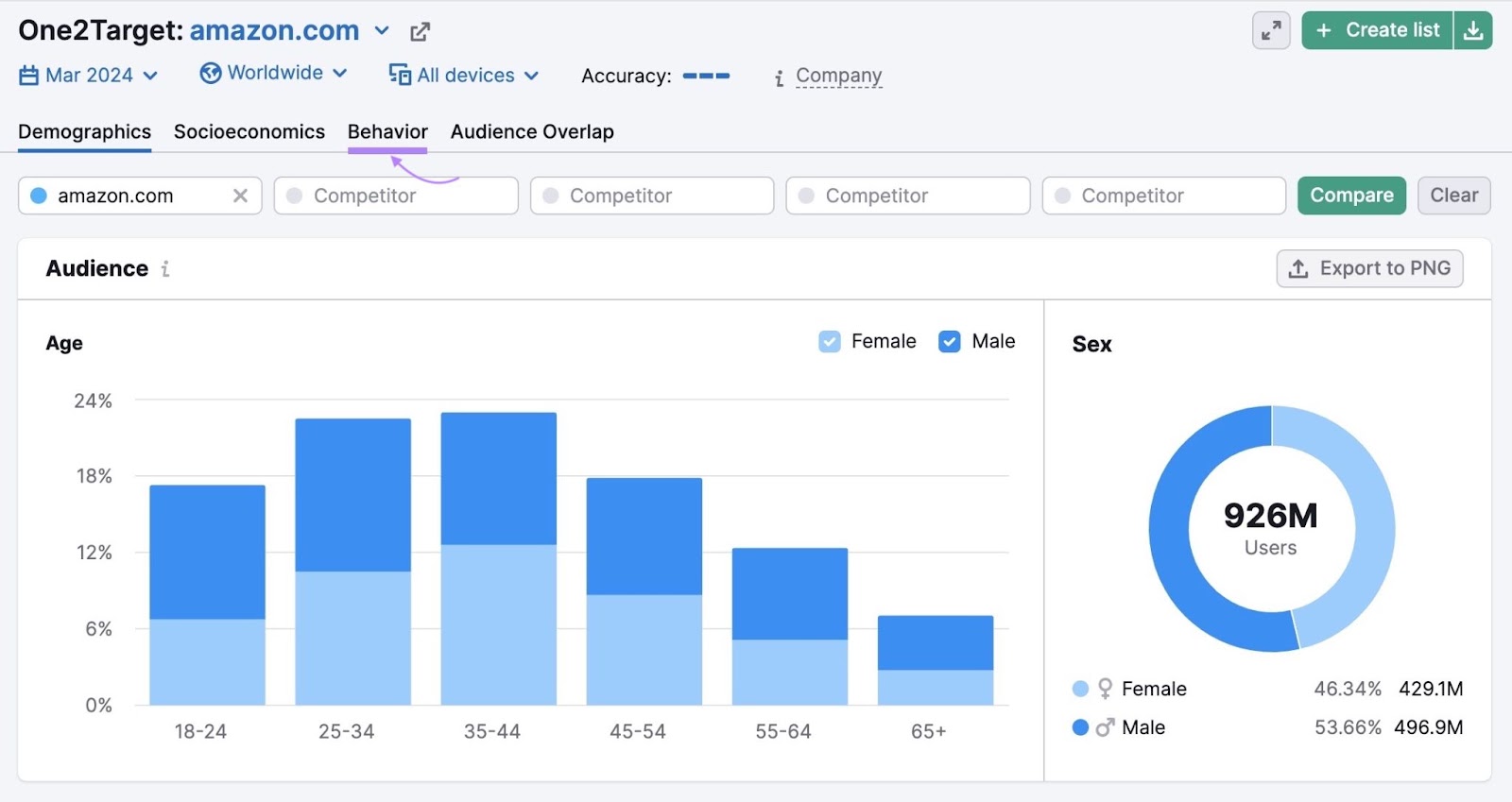1512x802 pixels.
Task: Click the first Competitor input field
Action: (x=396, y=196)
